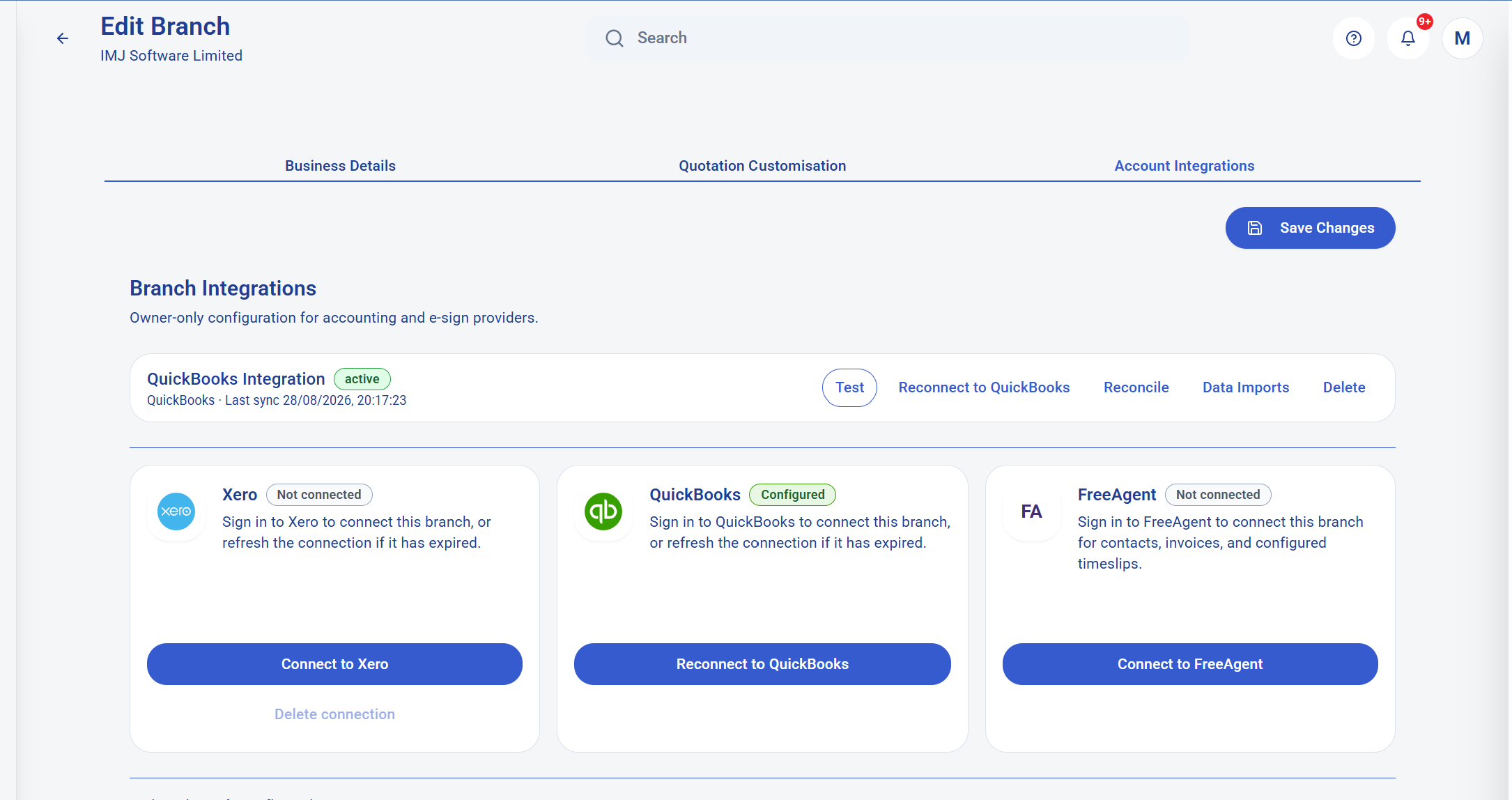Click the Xero card title
This screenshot has width=1512, height=800.
tap(240, 495)
